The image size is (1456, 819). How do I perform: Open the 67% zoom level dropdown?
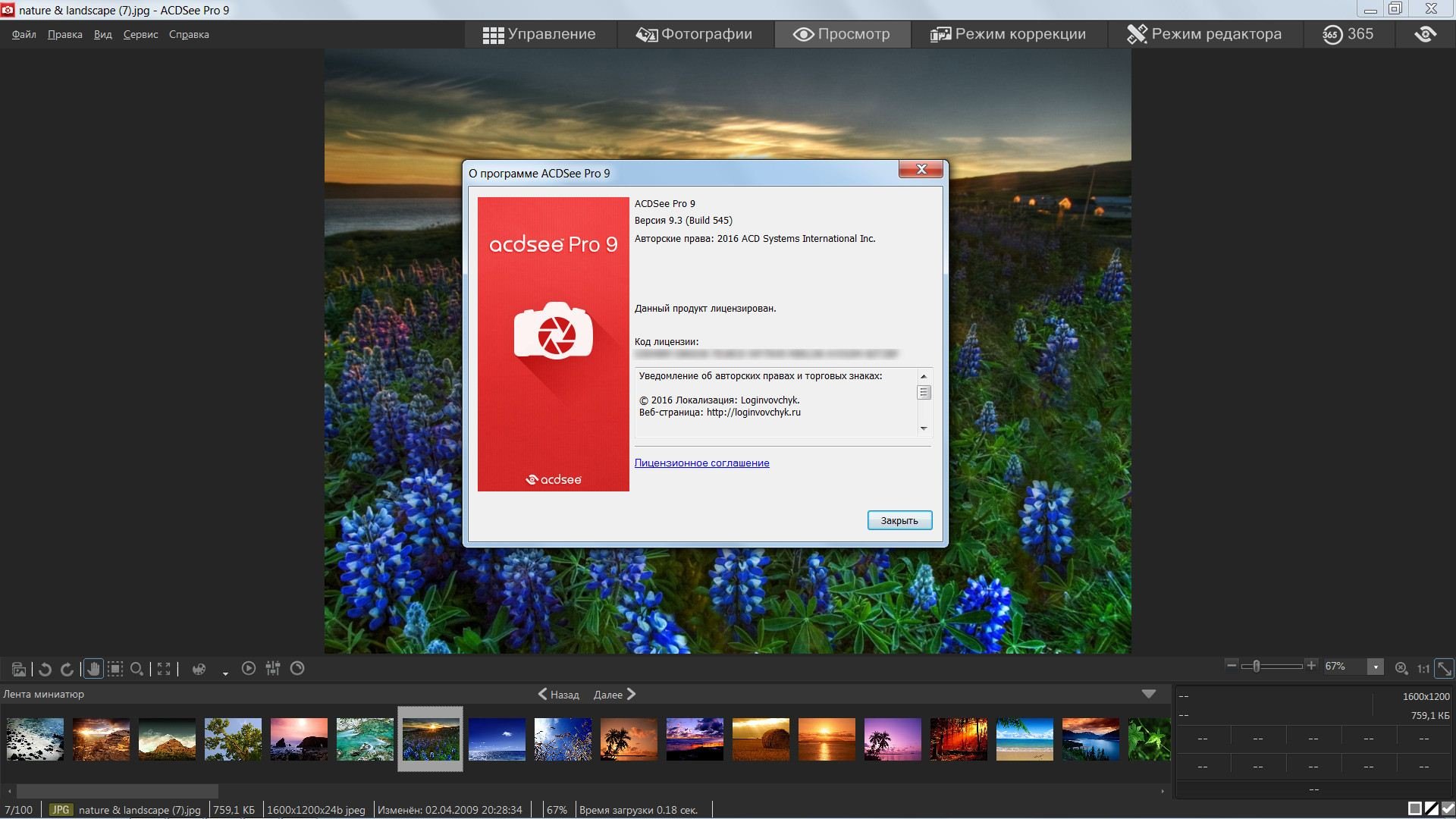tap(1376, 667)
